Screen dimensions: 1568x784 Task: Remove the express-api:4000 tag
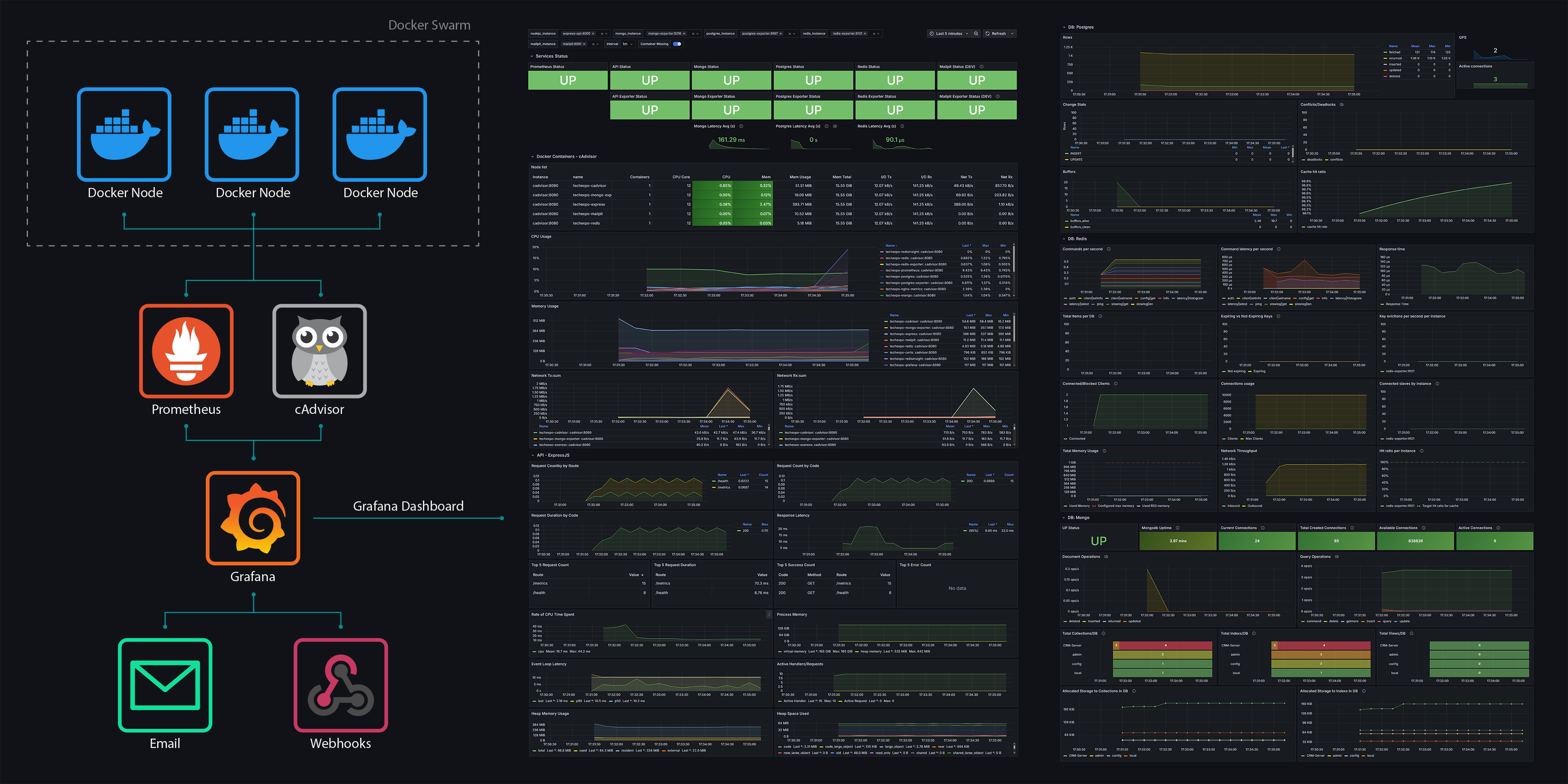pyautogui.click(x=593, y=34)
